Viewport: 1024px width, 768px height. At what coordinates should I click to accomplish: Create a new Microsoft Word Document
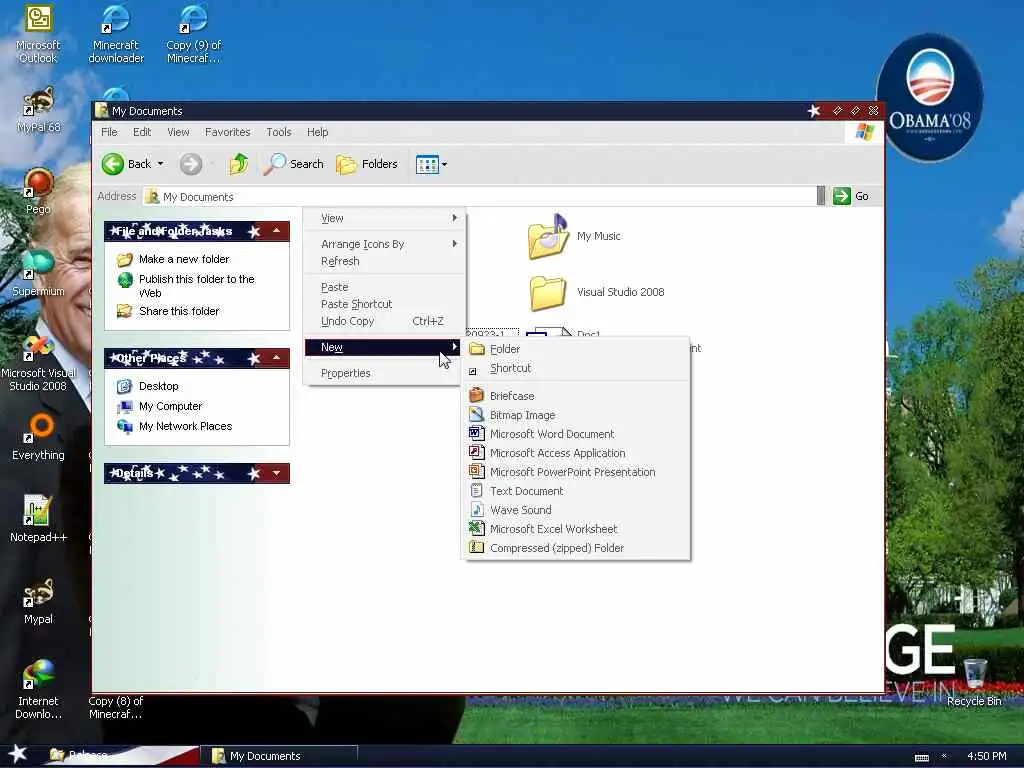point(576,434)
